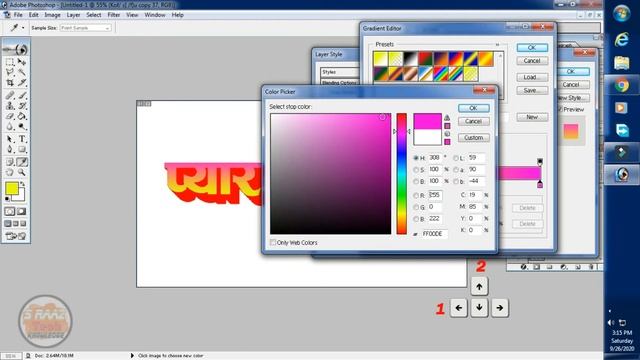The image size is (640, 360).
Task: Select the Blur tool
Action: click(x=10, y=127)
